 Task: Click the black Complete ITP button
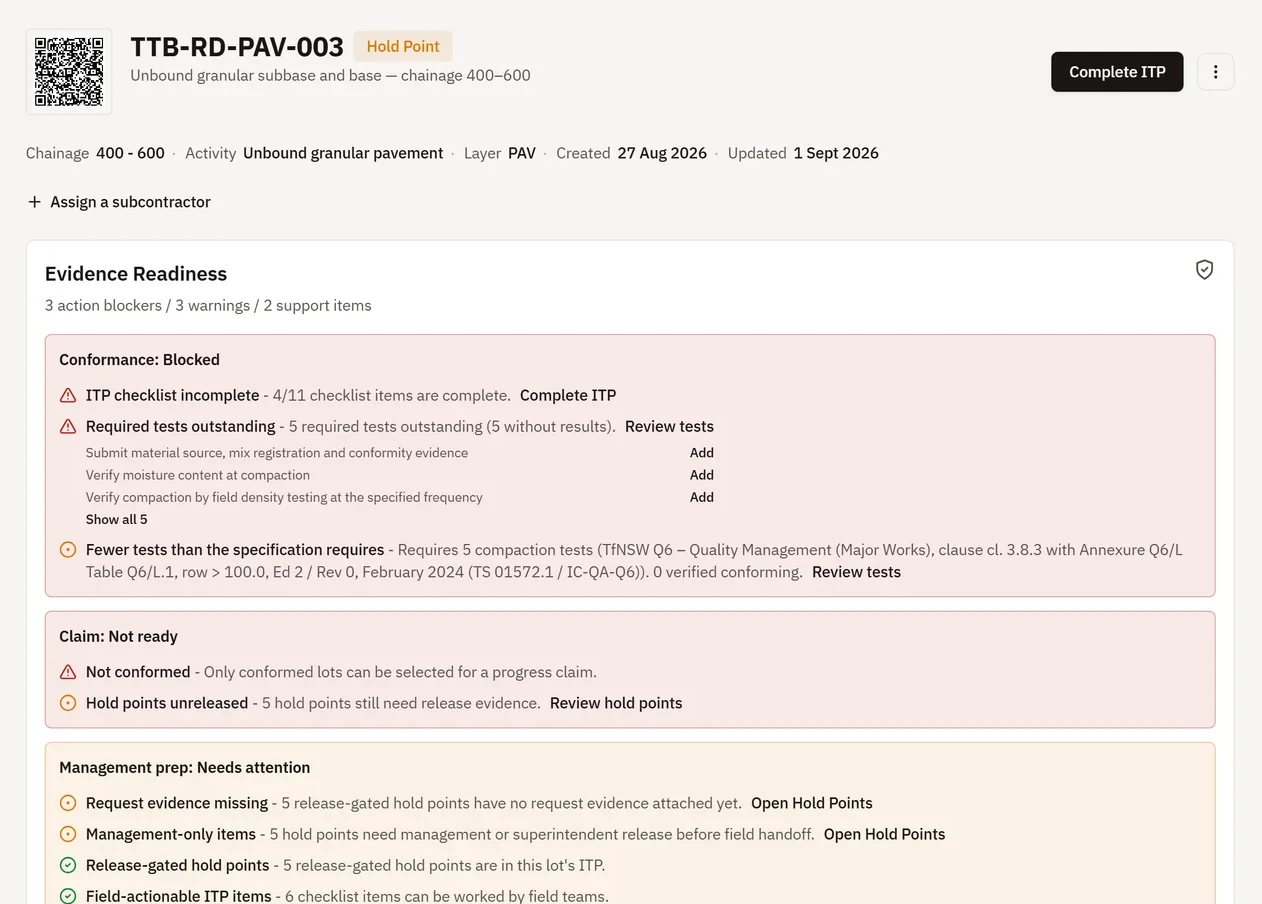tap(1117, 72)
